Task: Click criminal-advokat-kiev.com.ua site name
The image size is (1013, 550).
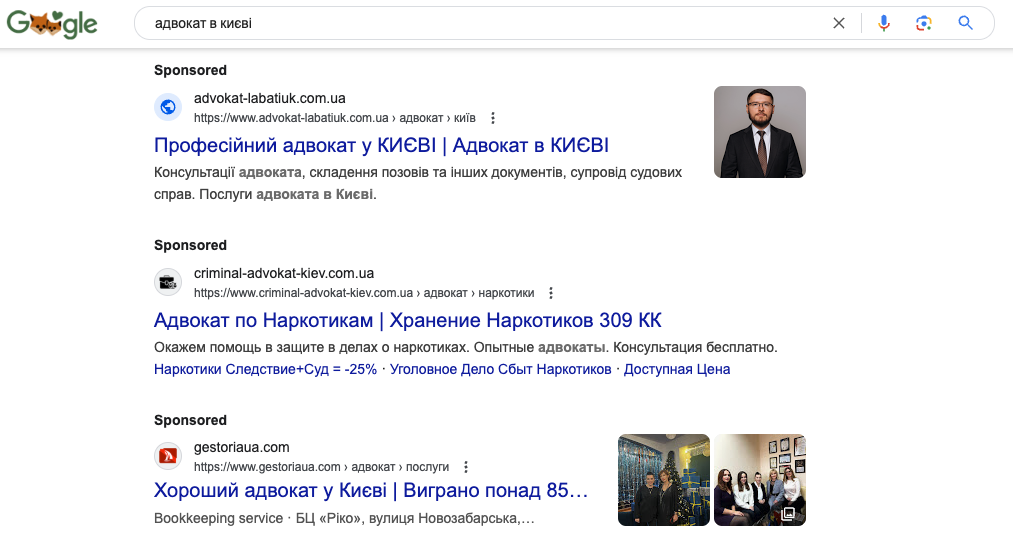Action: pyautogui.click(x=284, y=273)
